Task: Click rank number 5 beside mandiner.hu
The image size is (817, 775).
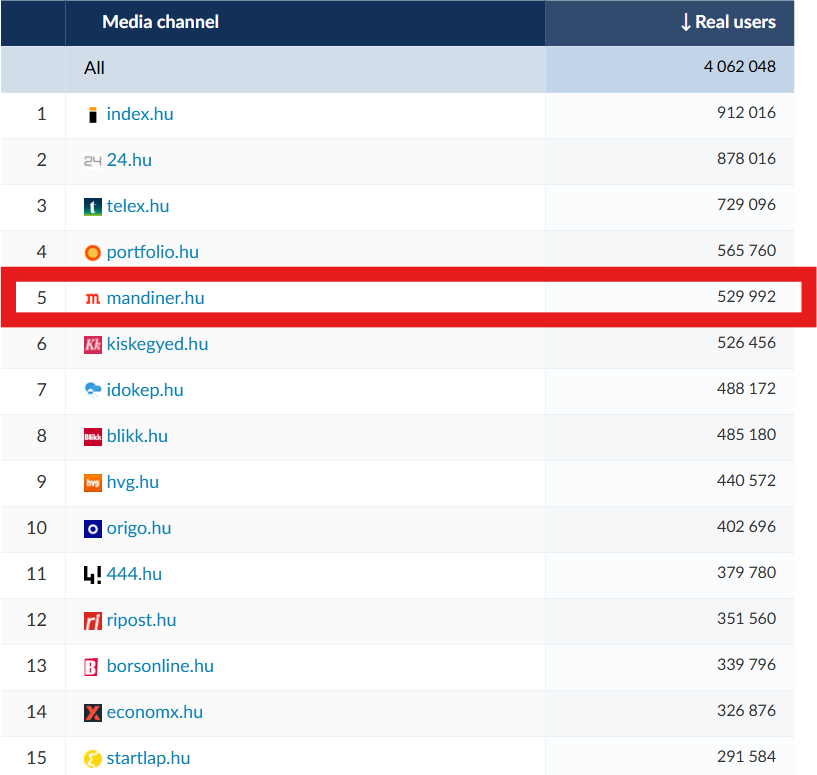Action: click(x=42, y=298)
